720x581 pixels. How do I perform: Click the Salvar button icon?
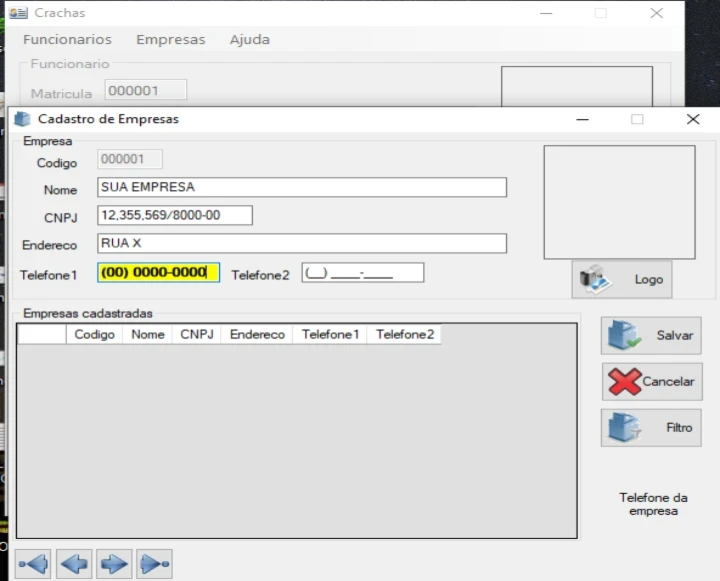(x=627, y=336)
